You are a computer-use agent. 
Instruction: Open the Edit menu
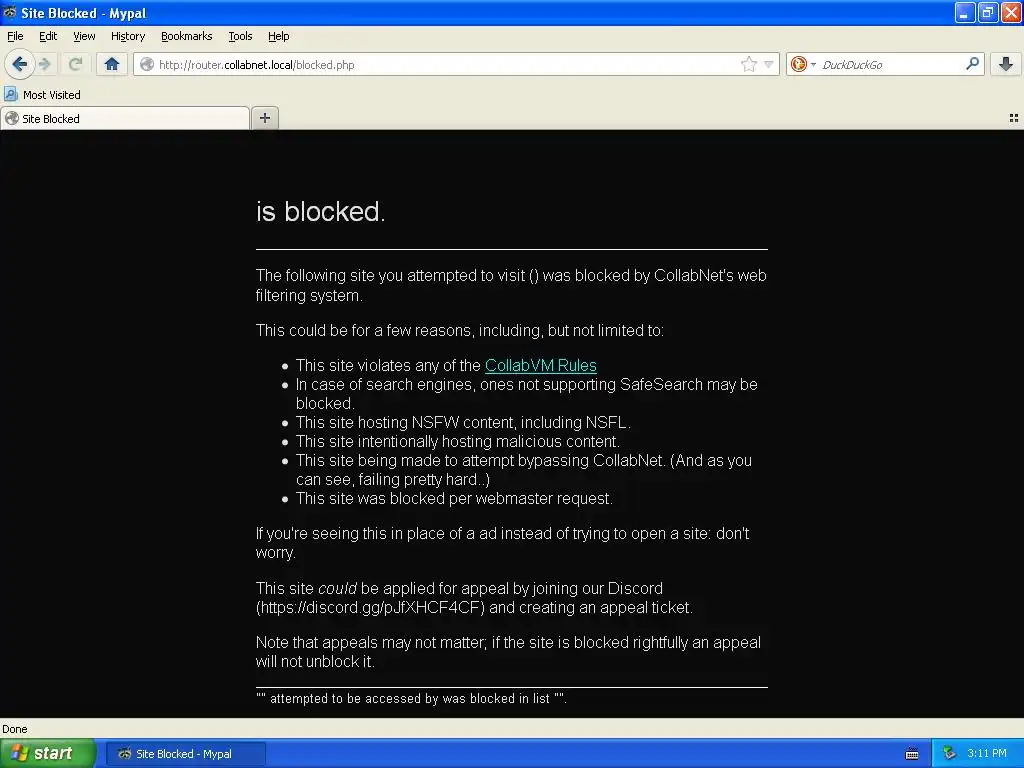pyautogui.click(x=48, y=36)
